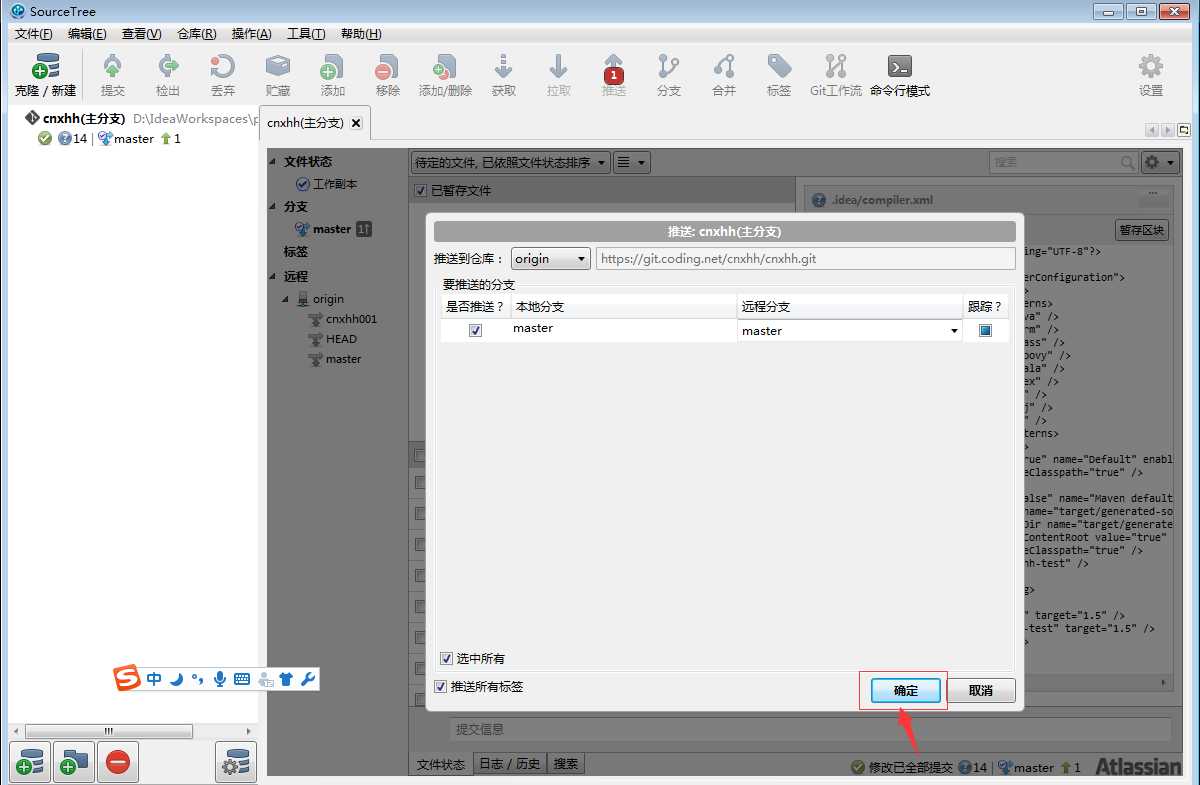Viewport: 1200px width, 785px height.
Task: Switch to the Search (搜索) bottom tab
Action: point(566,764)
